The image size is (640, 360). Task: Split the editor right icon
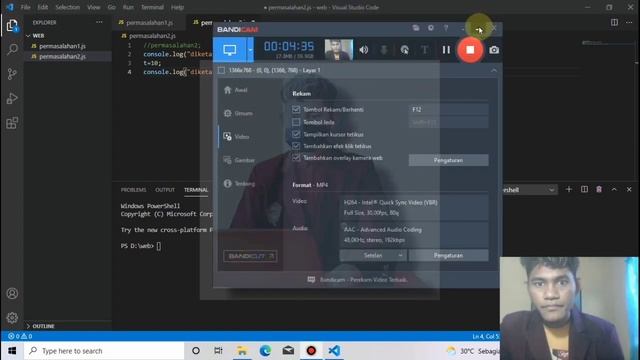(x=614, y=22)
